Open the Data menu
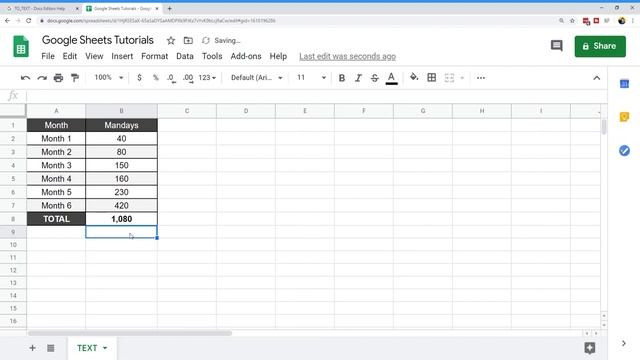 185,56
